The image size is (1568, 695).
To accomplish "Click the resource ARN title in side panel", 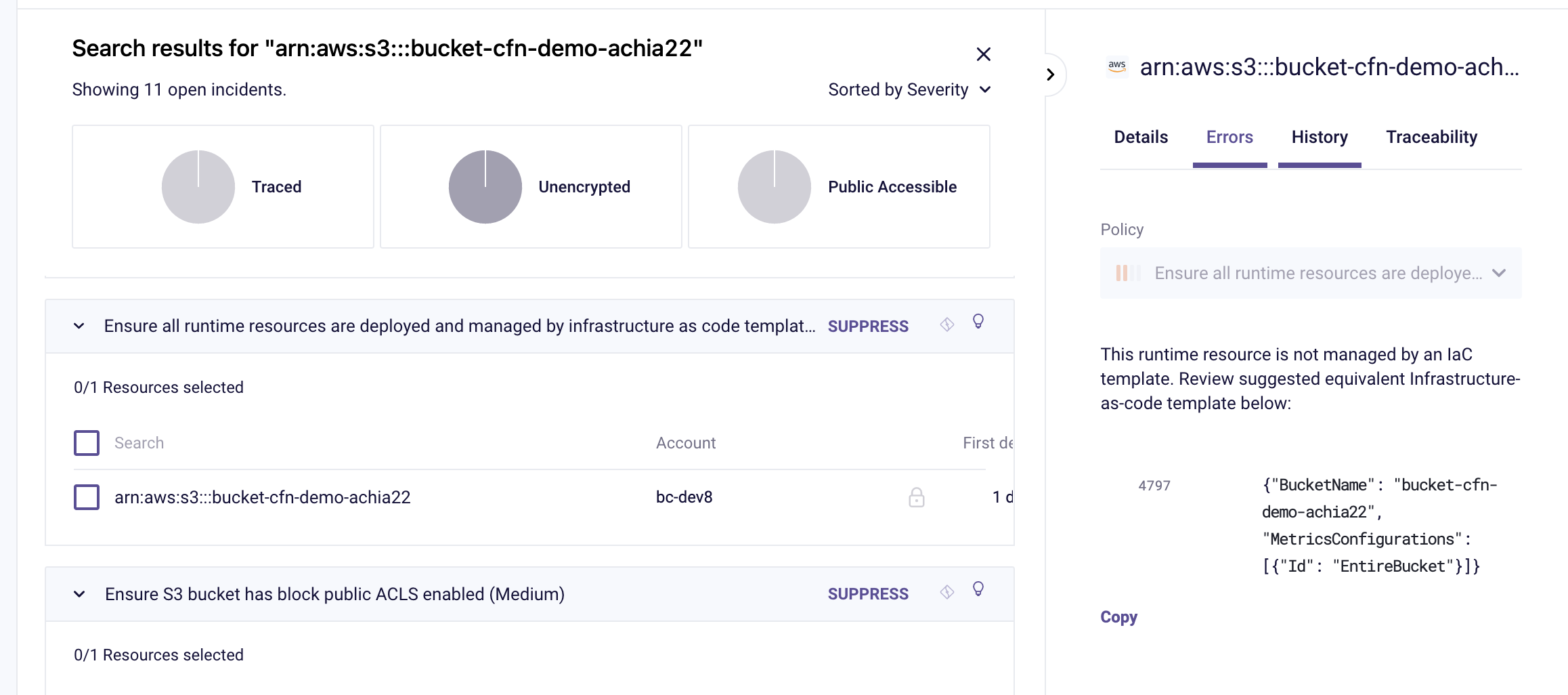I will click(1330, 66).
